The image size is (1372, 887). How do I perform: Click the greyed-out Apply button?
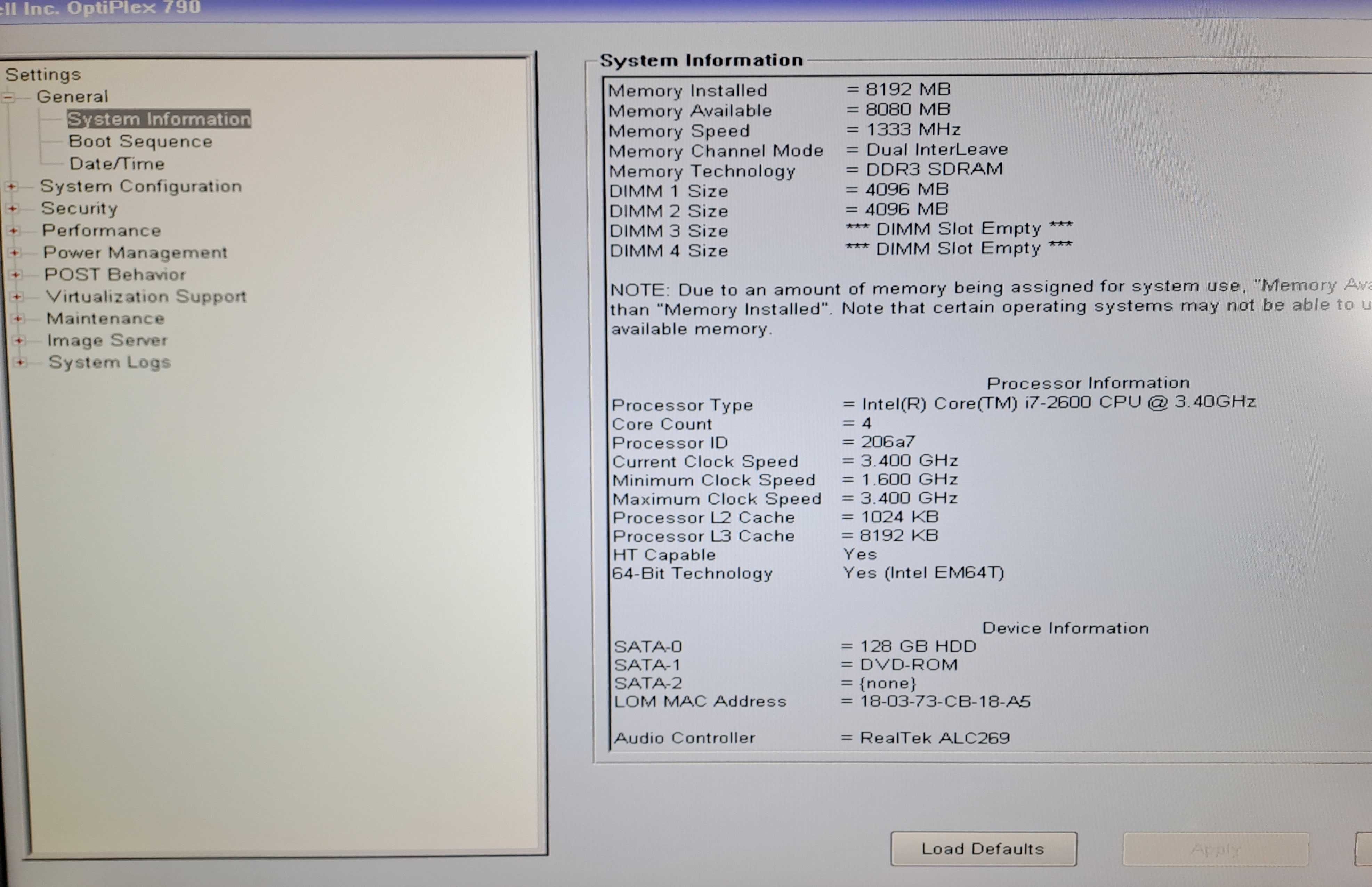pos(1215,849)
